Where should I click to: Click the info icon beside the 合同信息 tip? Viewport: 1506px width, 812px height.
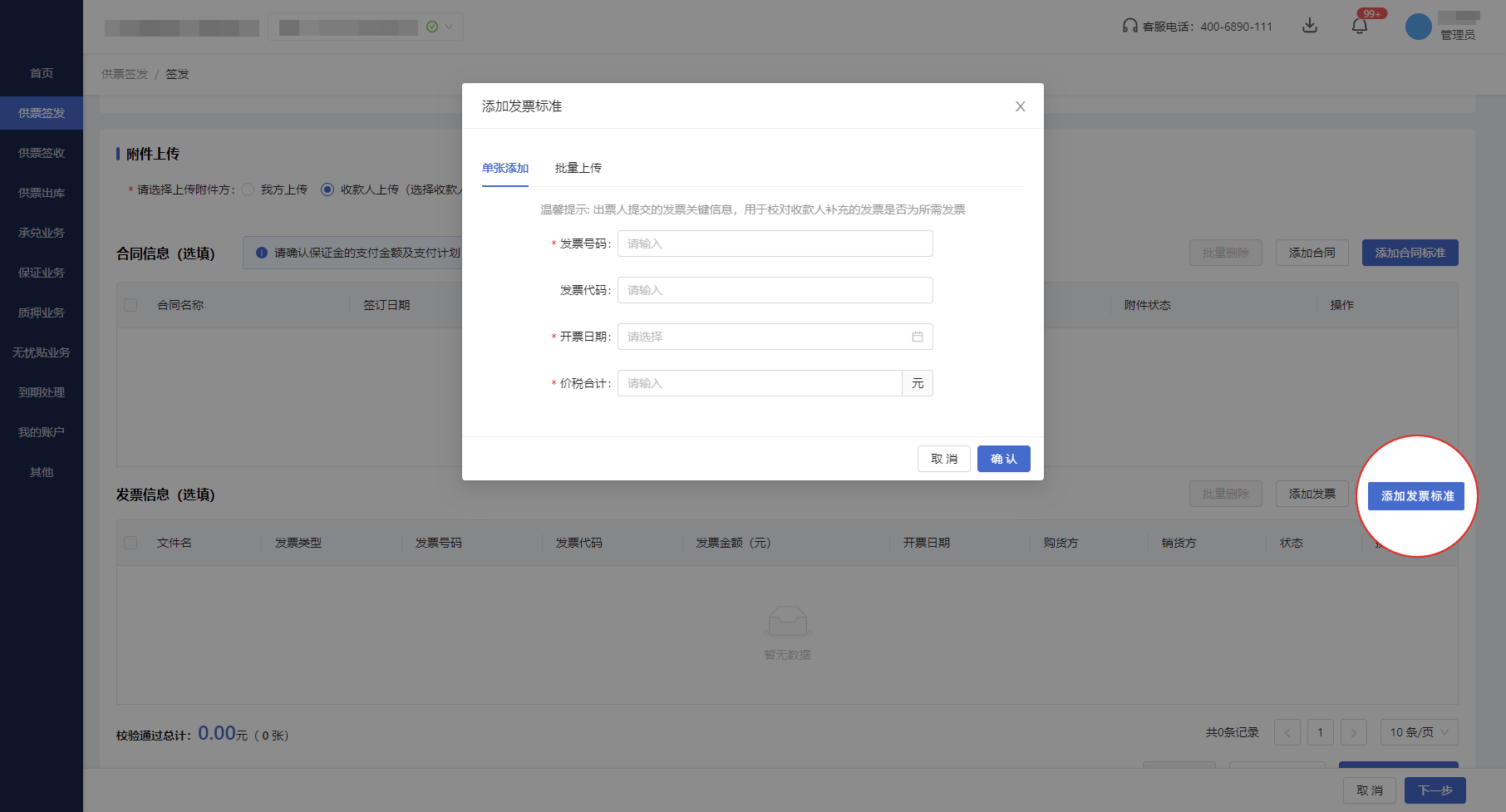pos(263,253)
